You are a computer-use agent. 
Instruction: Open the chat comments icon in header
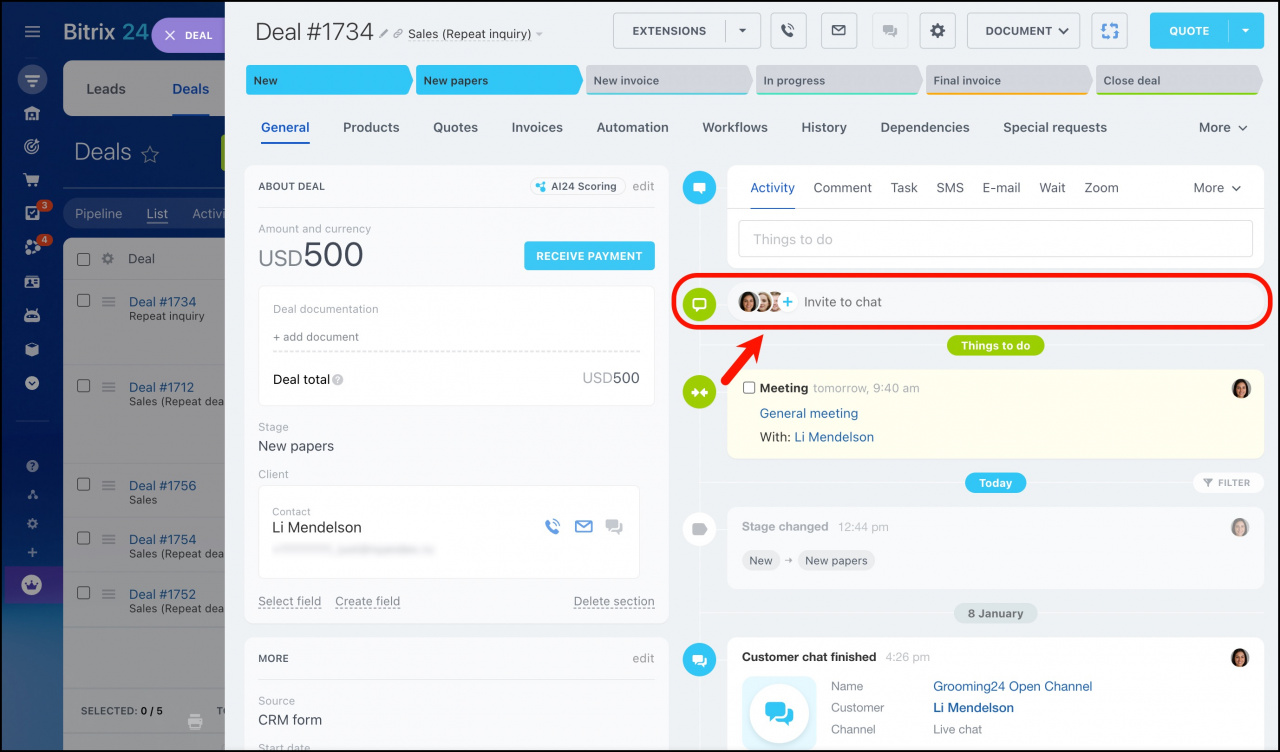888,31
